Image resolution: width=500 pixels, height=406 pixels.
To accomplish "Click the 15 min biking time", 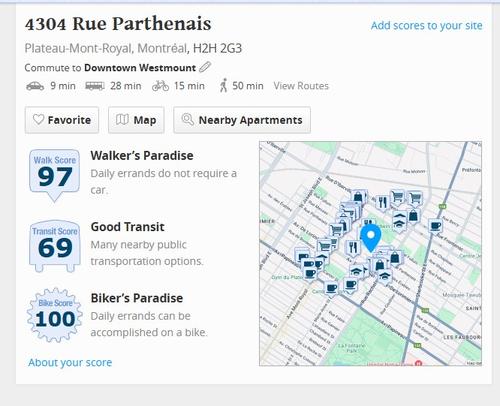I will [x=189, y=86].
